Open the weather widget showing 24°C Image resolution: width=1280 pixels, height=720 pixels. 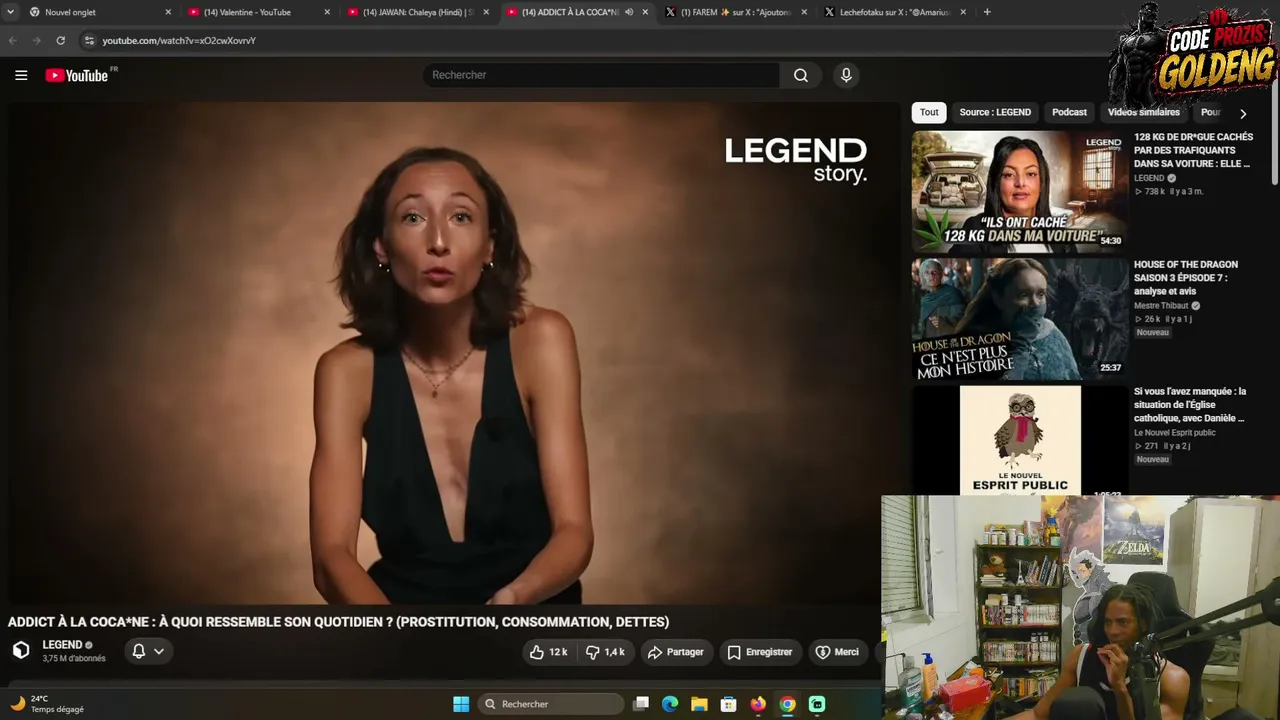[x=47, y=704]
